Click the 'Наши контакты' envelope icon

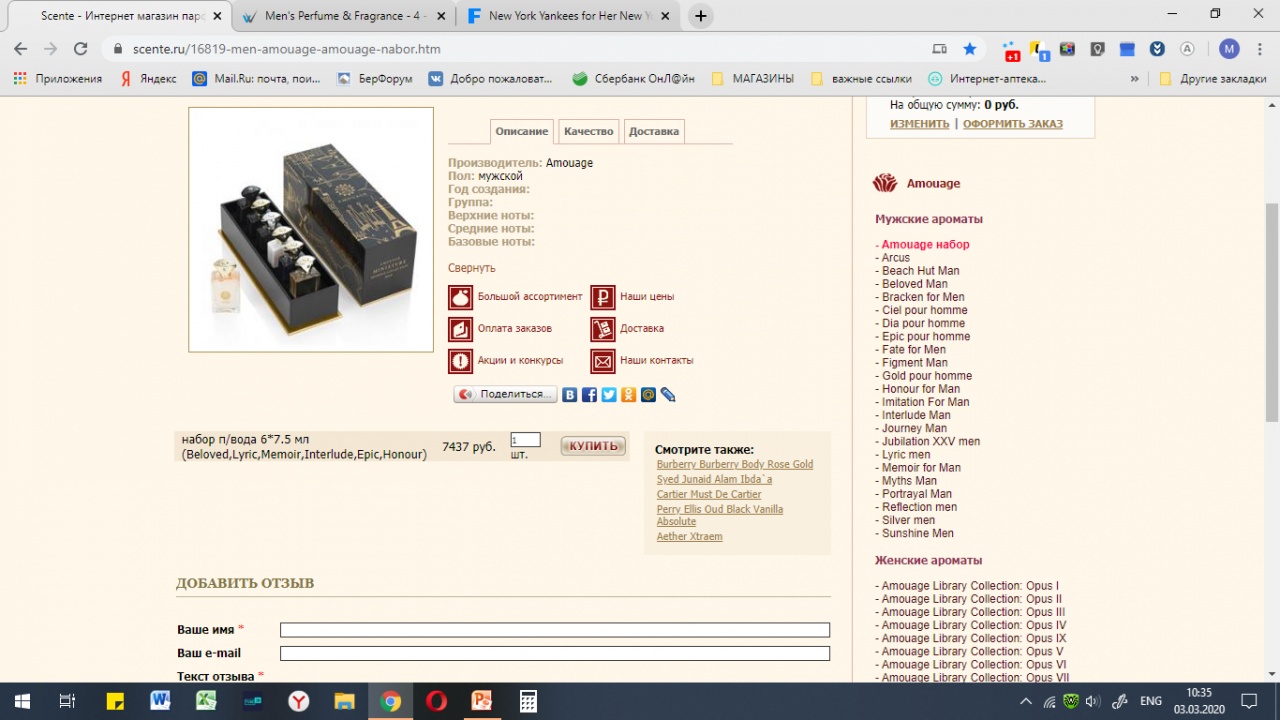[x=602, y=361]
